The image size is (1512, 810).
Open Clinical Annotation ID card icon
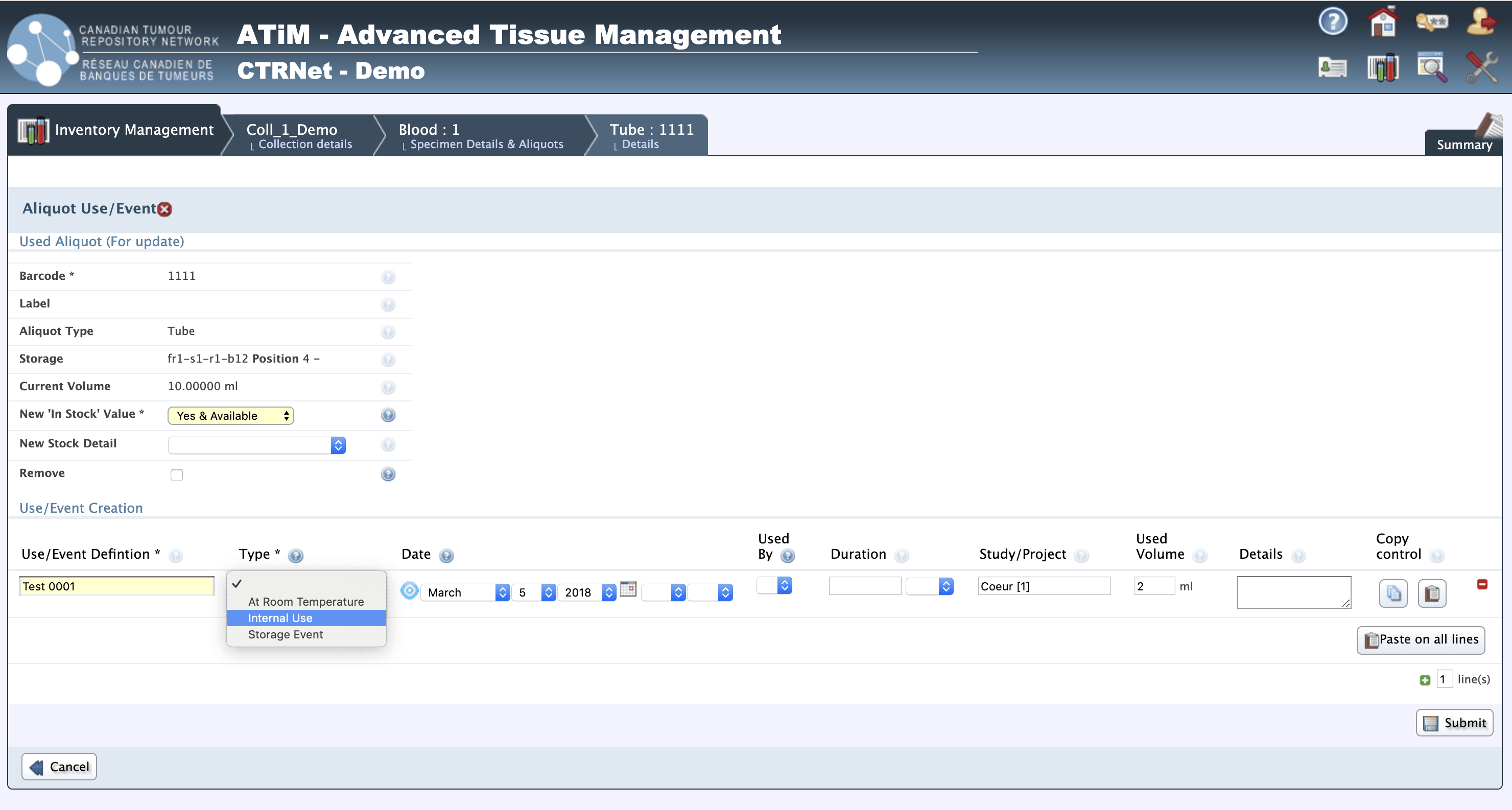pos(1332,67)
